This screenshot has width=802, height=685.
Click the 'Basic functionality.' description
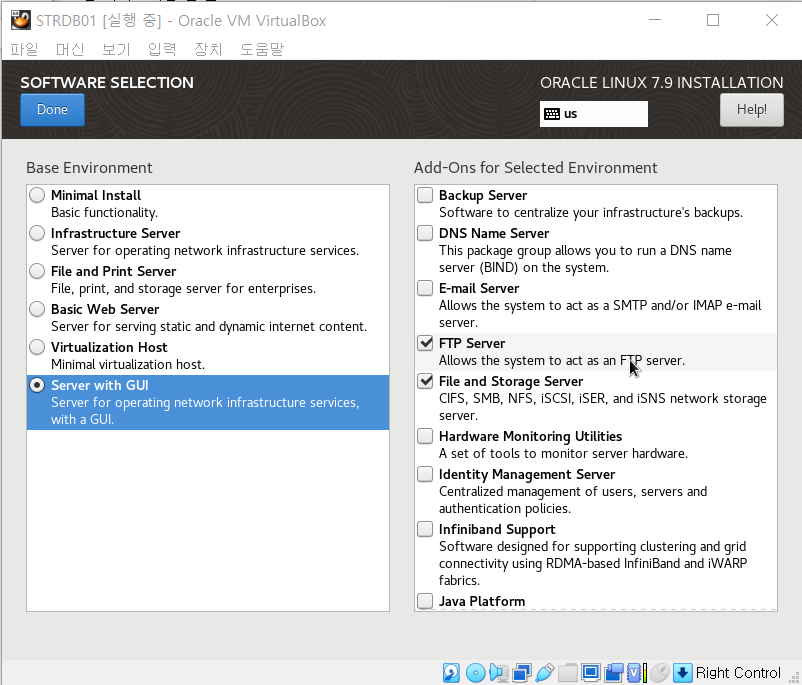tap(104, 212)
